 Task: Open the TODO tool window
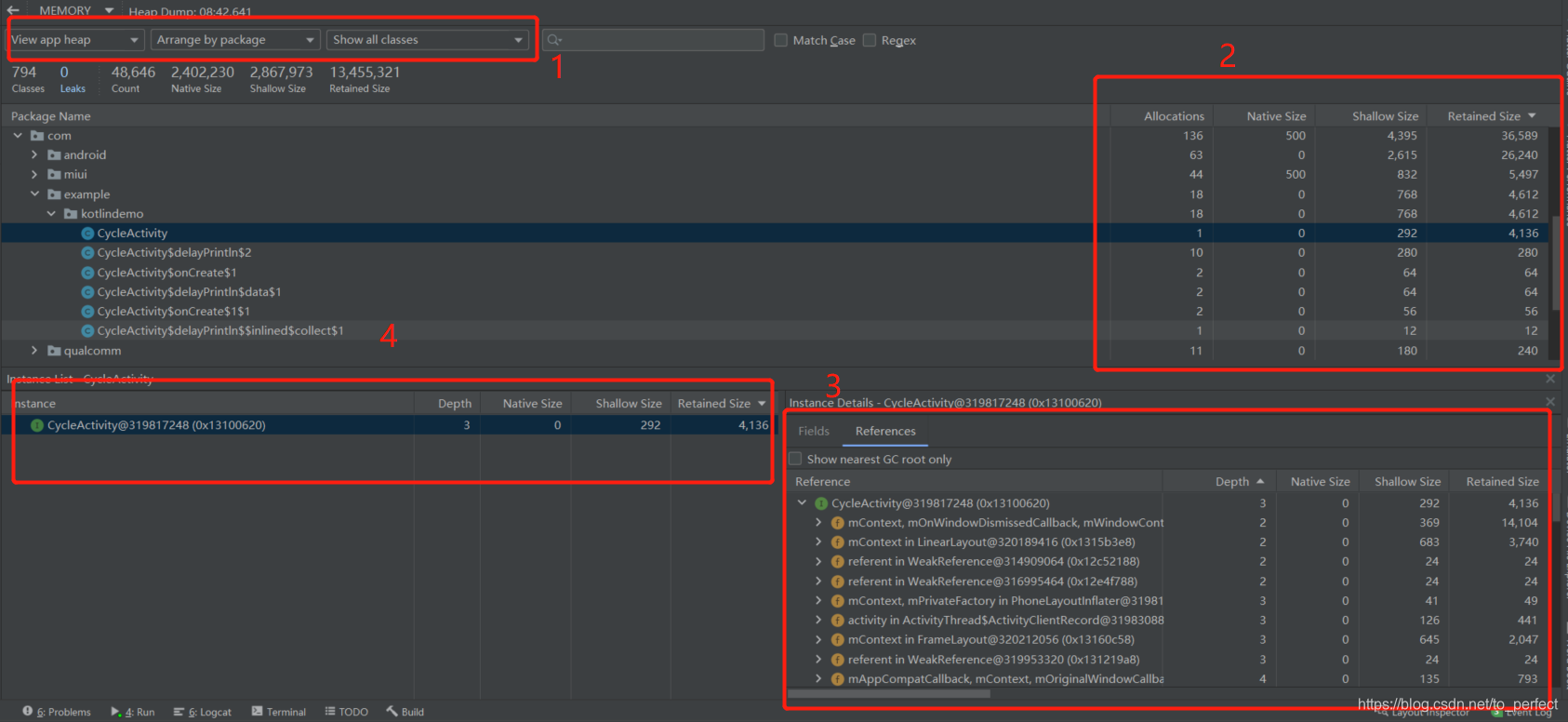347,712
